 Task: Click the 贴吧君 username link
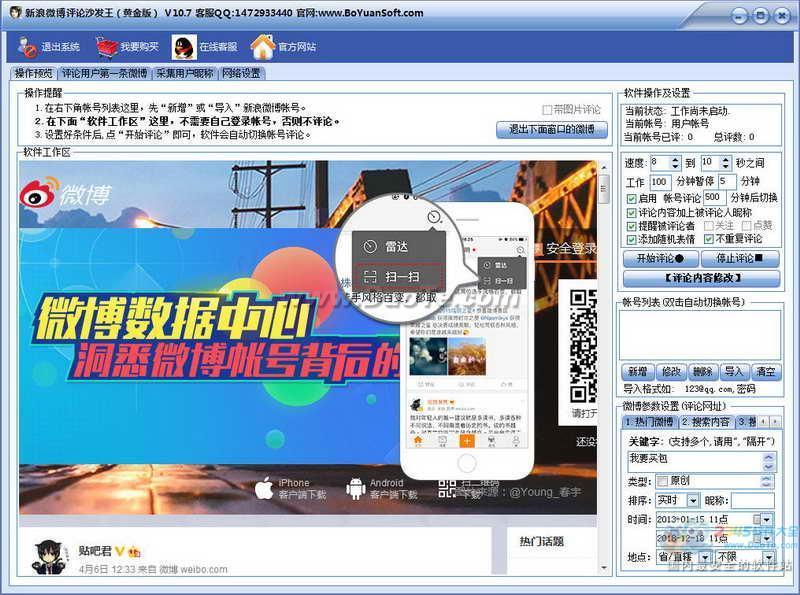pos(95,551)
